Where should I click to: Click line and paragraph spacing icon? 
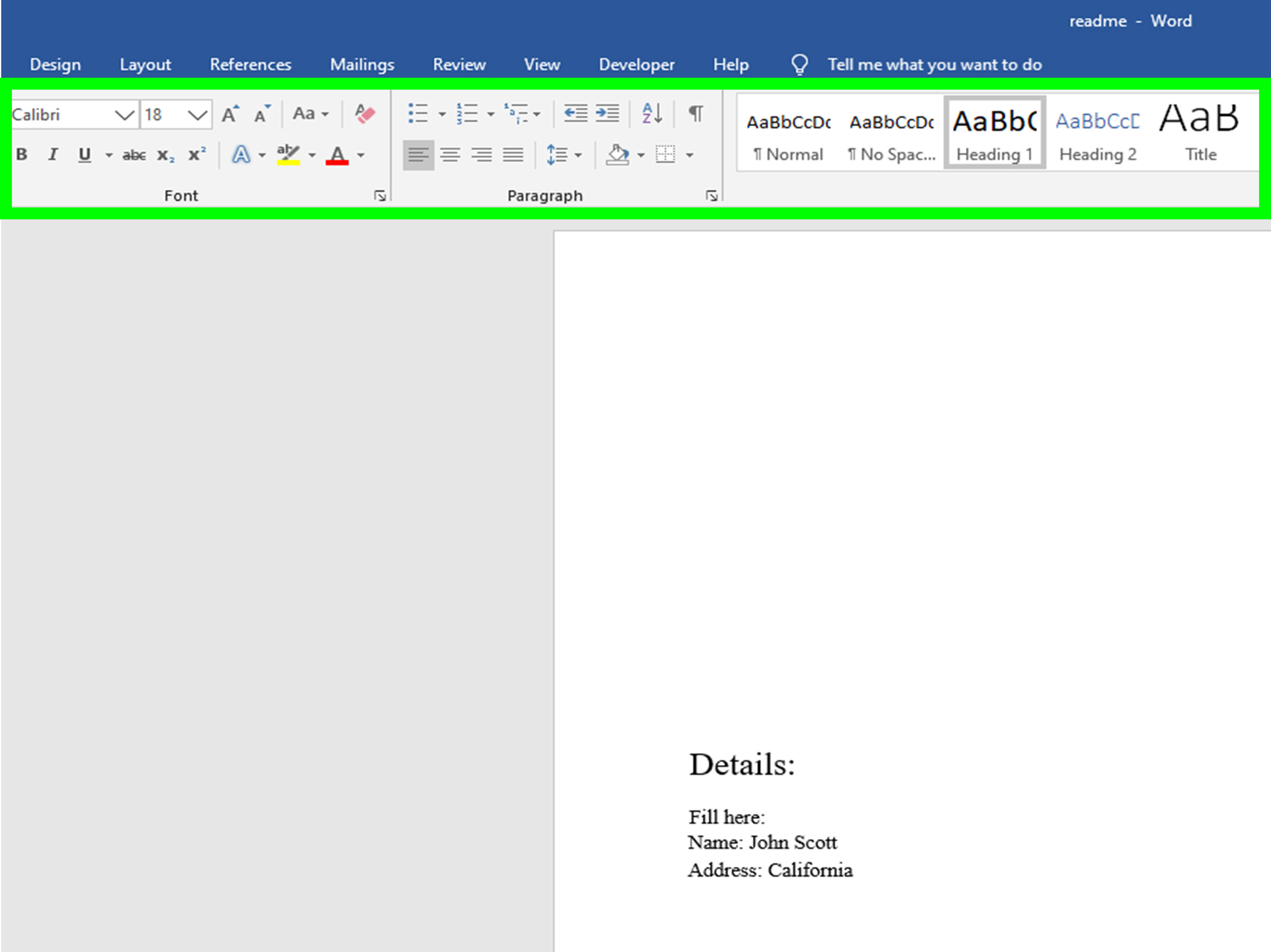(557, 155)
